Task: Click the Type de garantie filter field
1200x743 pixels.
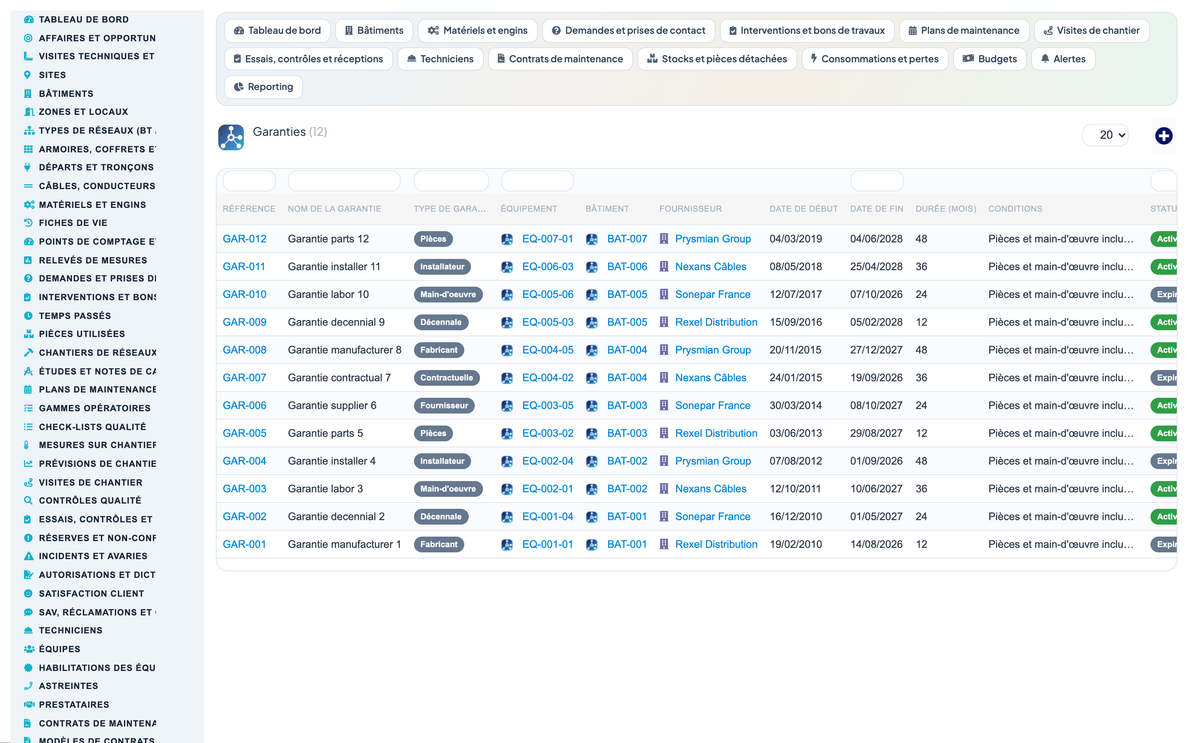Action: tap(451, 181)
